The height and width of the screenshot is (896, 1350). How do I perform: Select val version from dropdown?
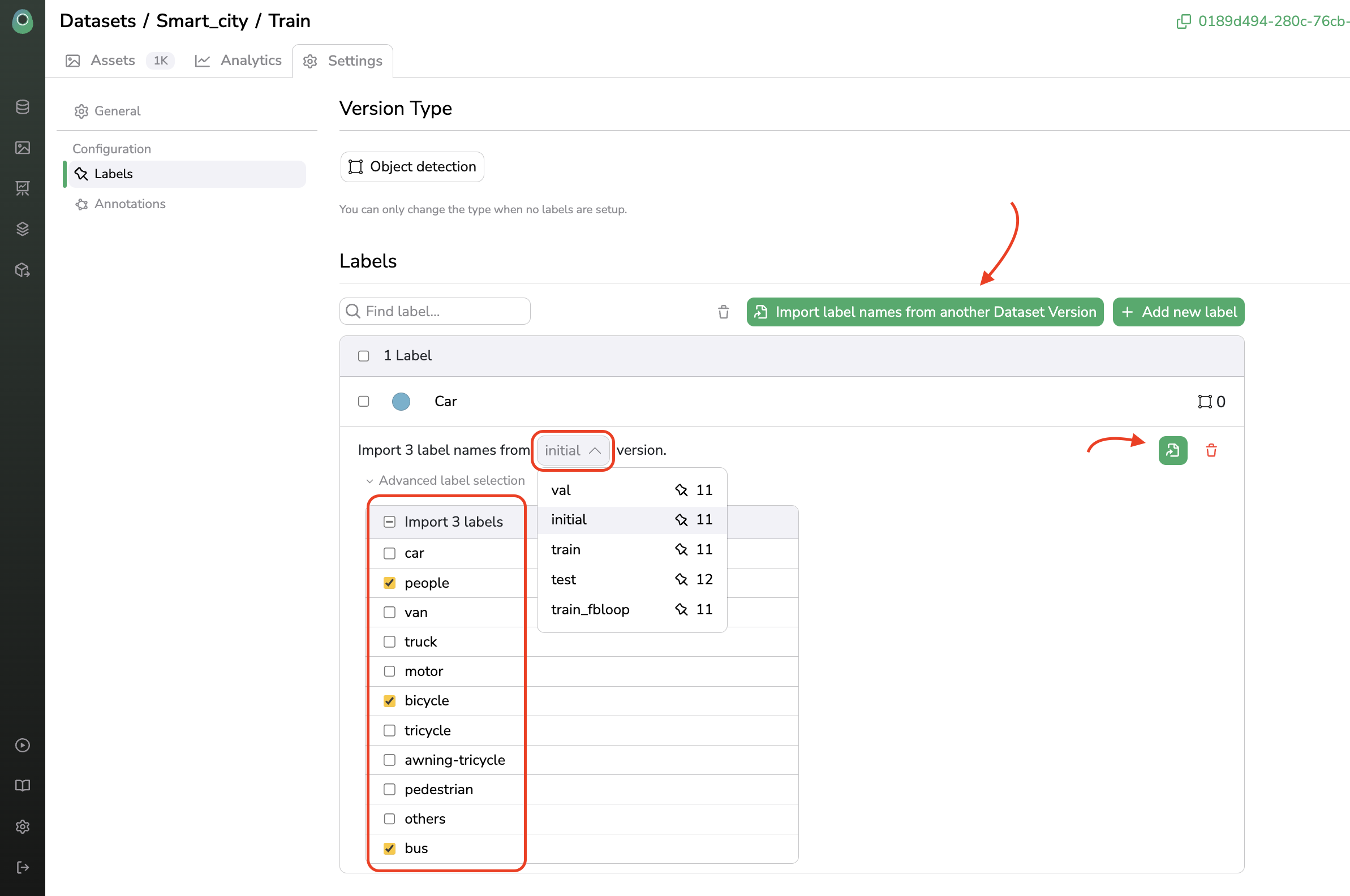click(631, 490)
